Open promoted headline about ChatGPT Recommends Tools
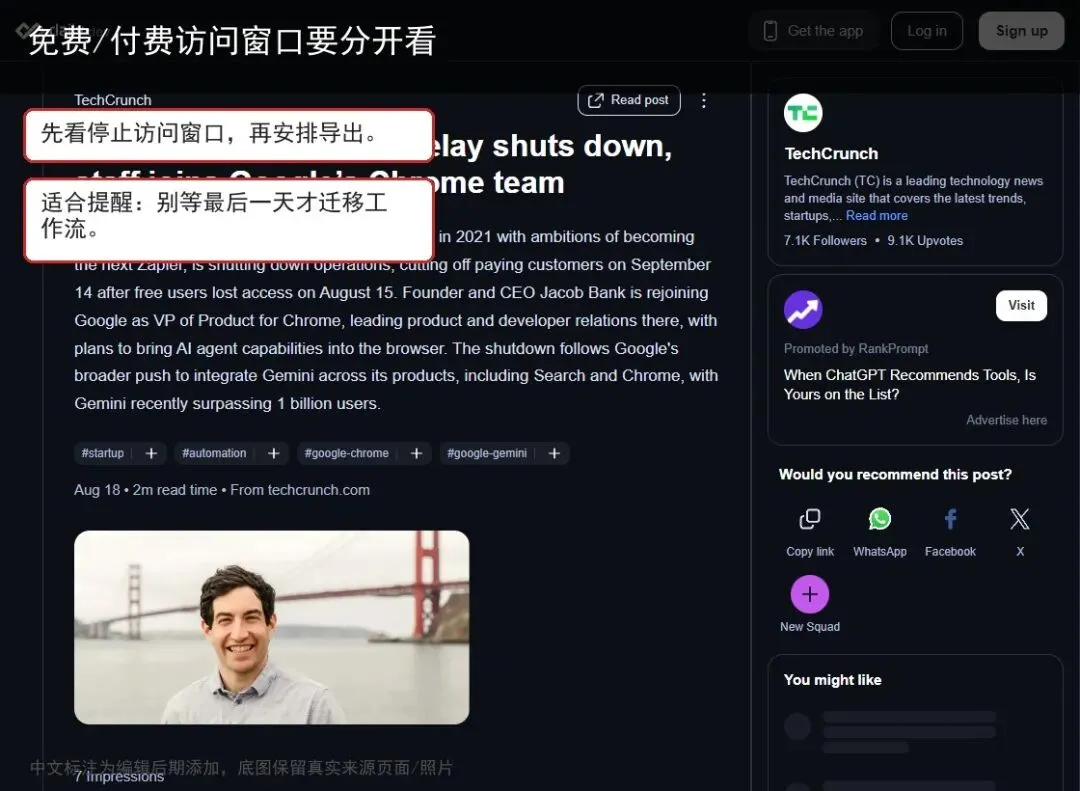Screen dimensions: 1080x791 tap(909, 384)
